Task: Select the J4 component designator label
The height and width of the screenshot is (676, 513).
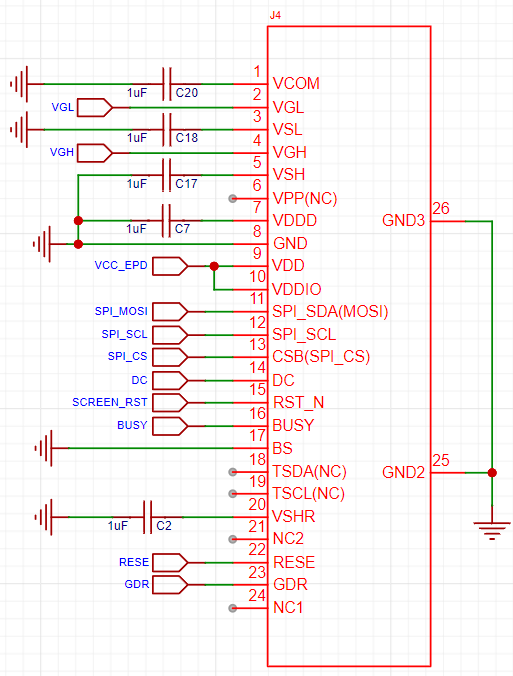Action: 275,16
